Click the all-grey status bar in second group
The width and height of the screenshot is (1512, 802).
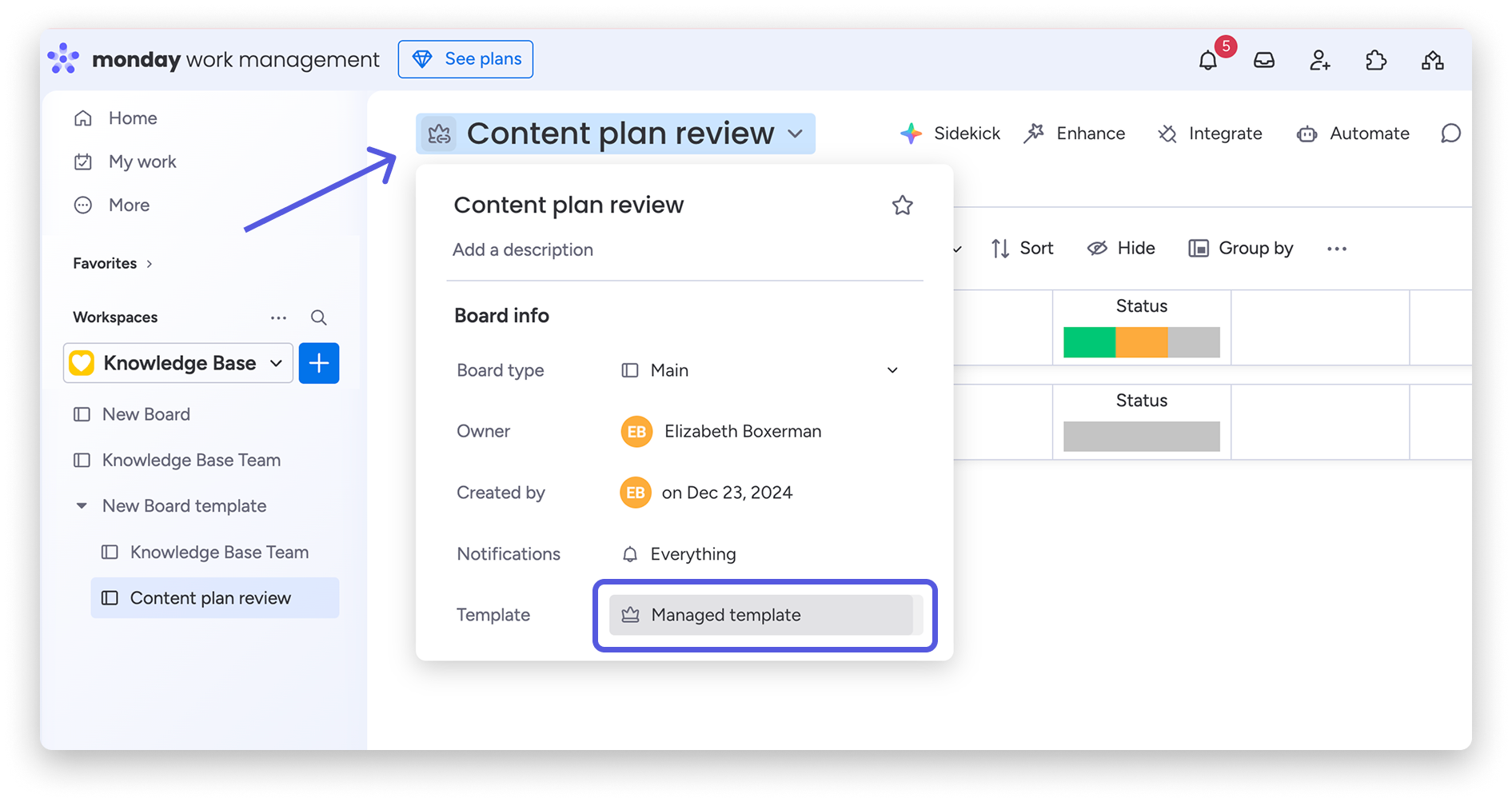click(1142, 437)
